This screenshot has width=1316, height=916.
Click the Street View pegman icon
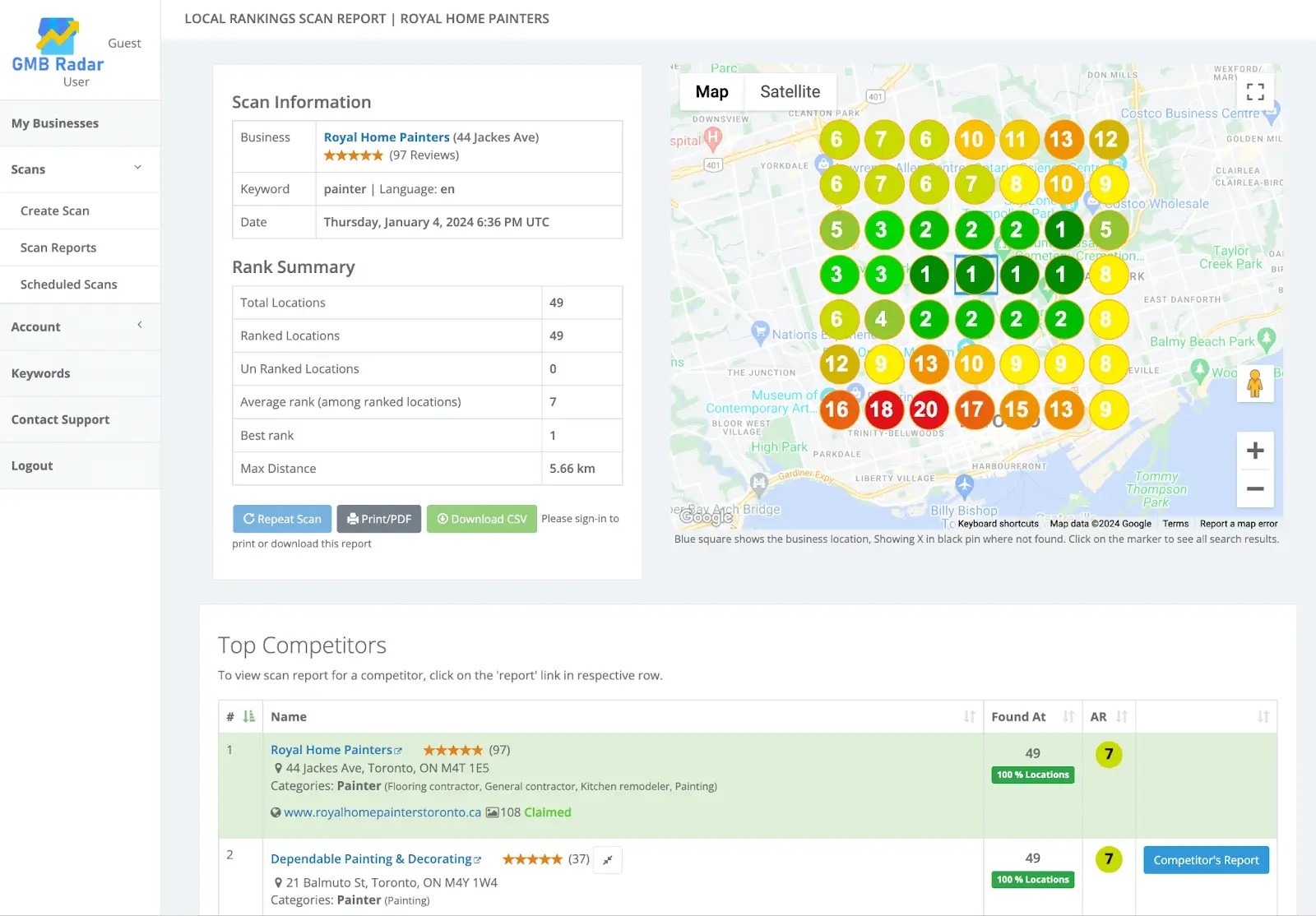(x=1255, y=383)
